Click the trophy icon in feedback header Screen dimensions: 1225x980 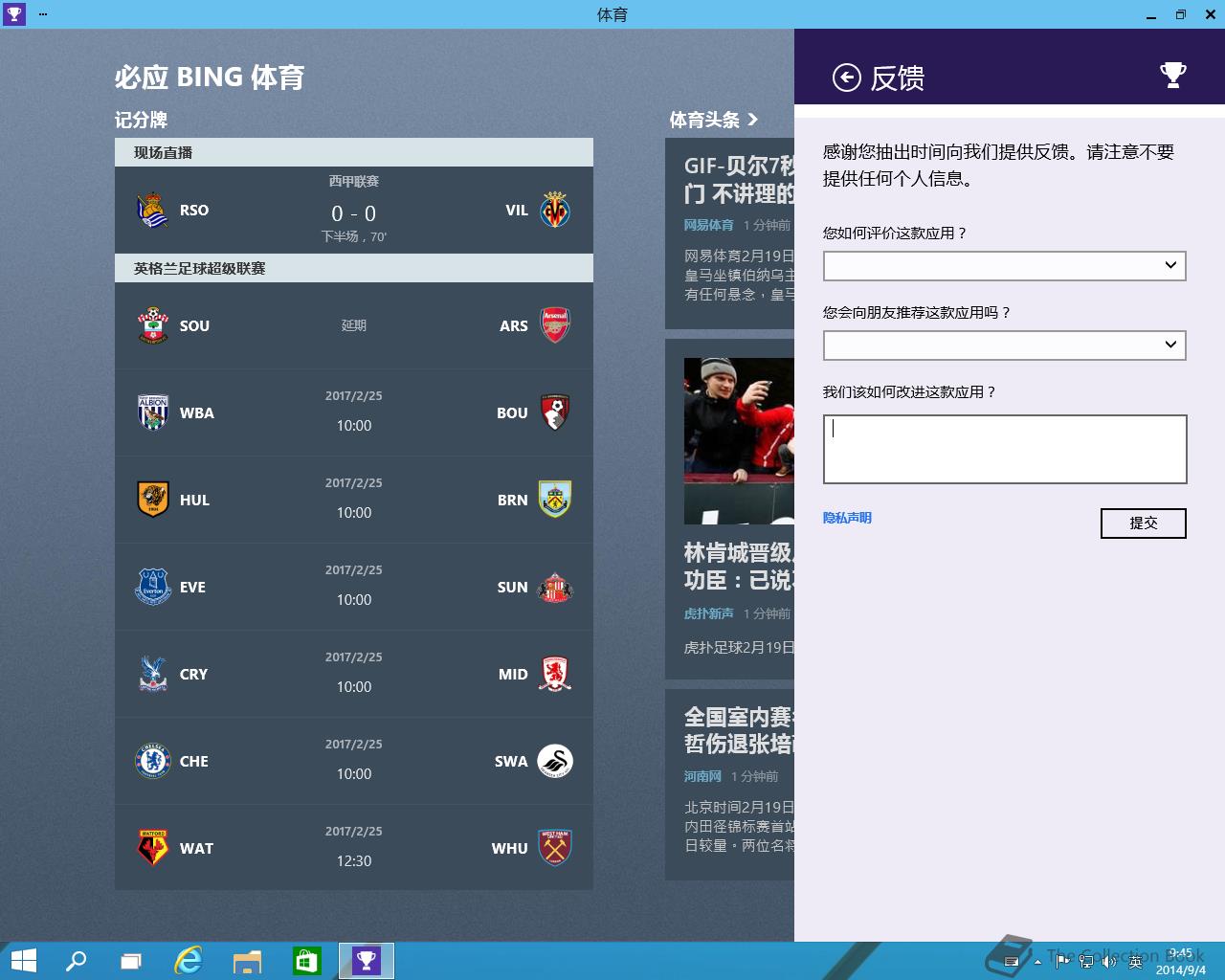[1172, 76]
